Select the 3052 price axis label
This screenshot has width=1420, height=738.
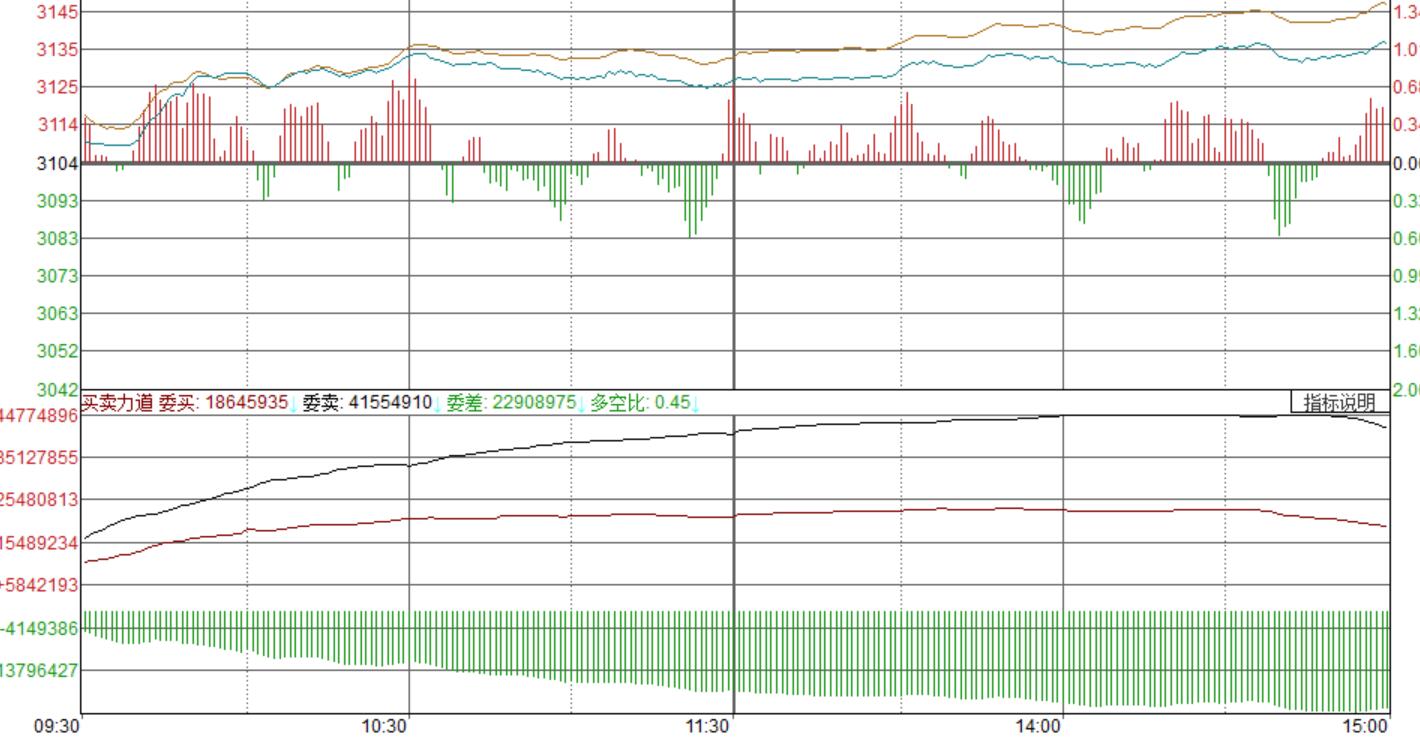58,351
